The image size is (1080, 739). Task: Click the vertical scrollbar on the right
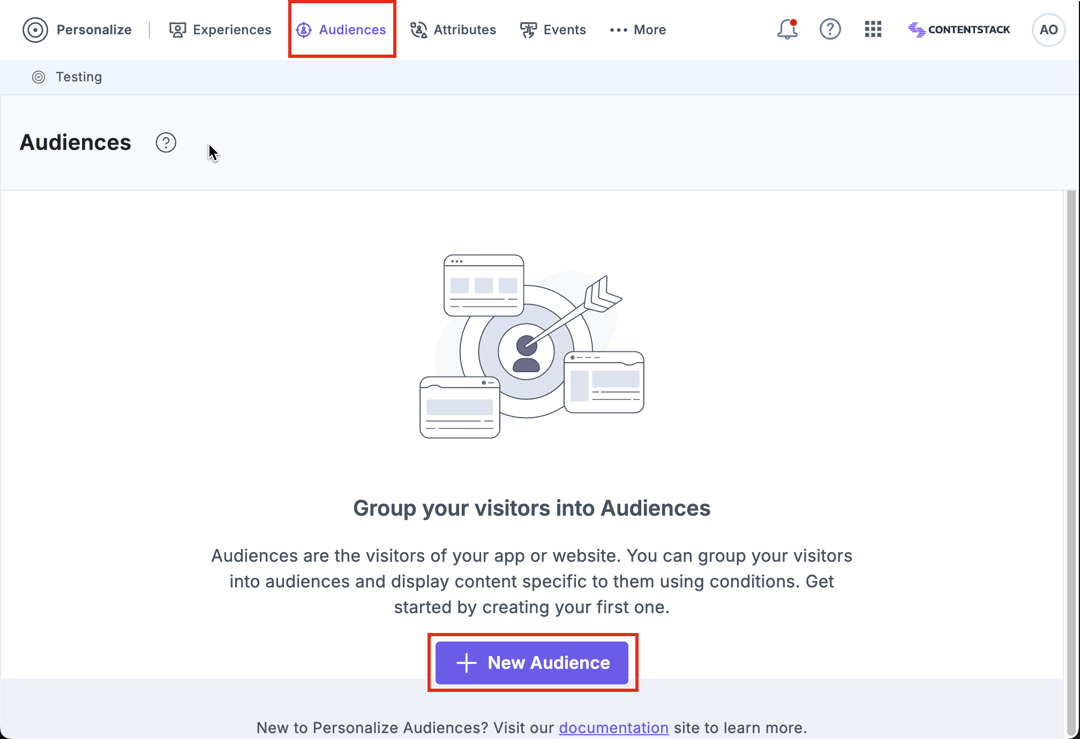pyautogui.click(x=1071, y=461)
